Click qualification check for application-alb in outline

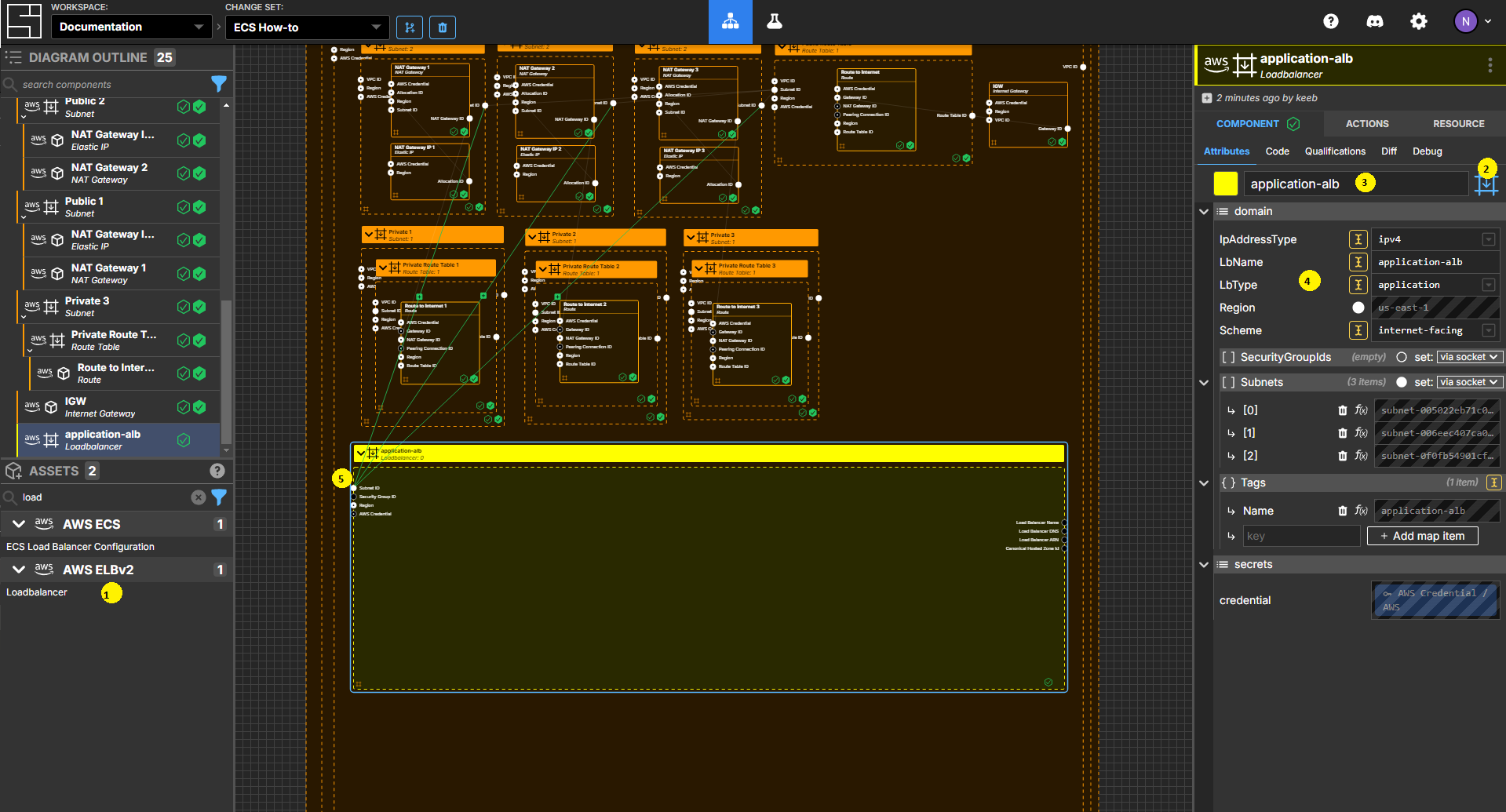coord(184,440)
